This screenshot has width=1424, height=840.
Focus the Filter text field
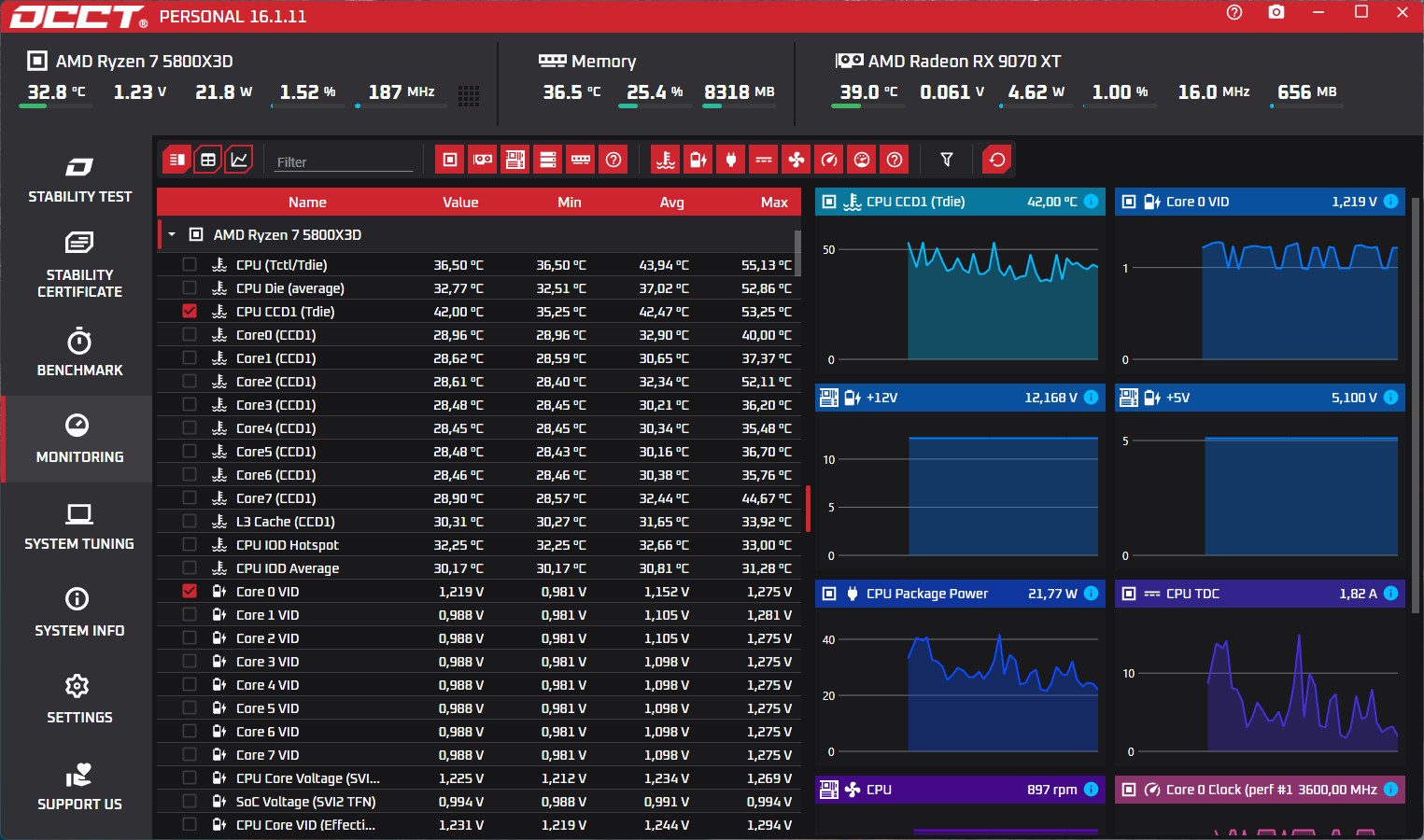pyautogui.click(x=344, y=161)
